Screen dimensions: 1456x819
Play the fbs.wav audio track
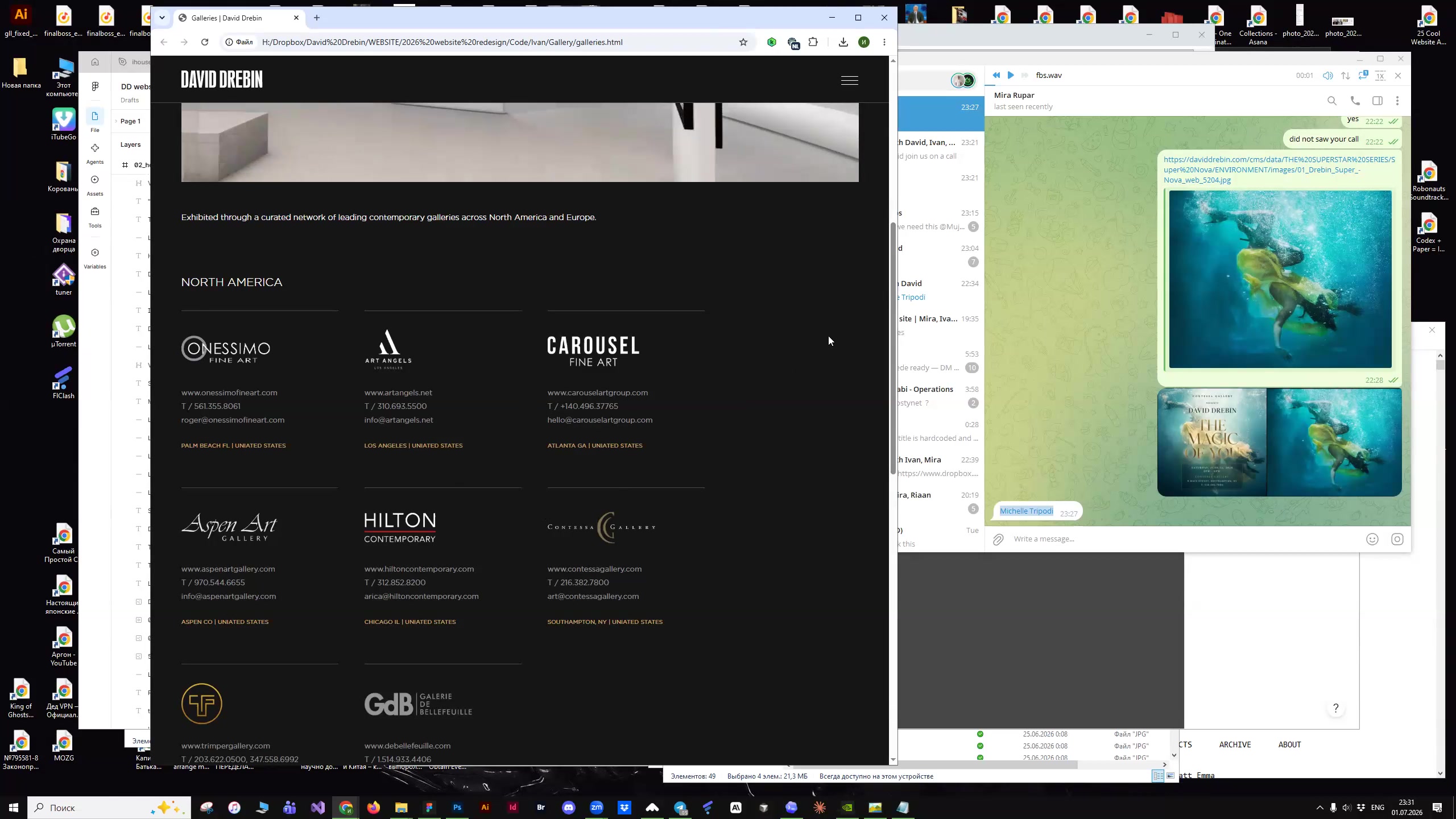[1010, 75]
